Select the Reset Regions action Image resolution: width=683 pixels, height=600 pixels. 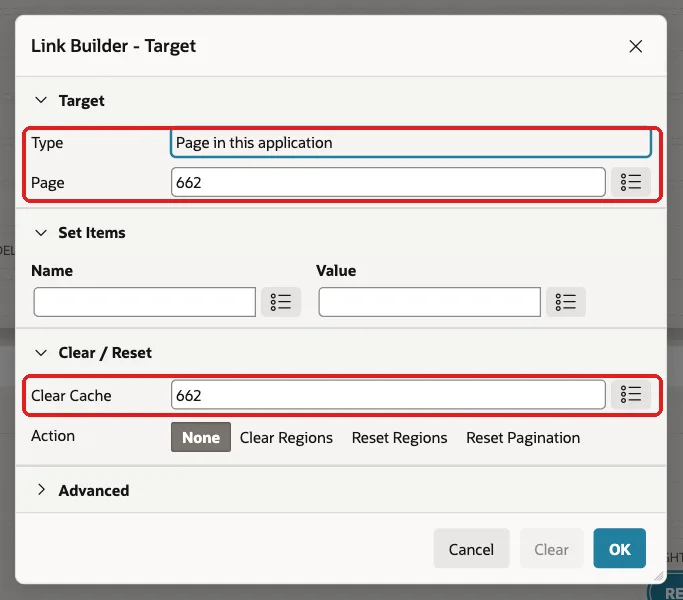399,437
